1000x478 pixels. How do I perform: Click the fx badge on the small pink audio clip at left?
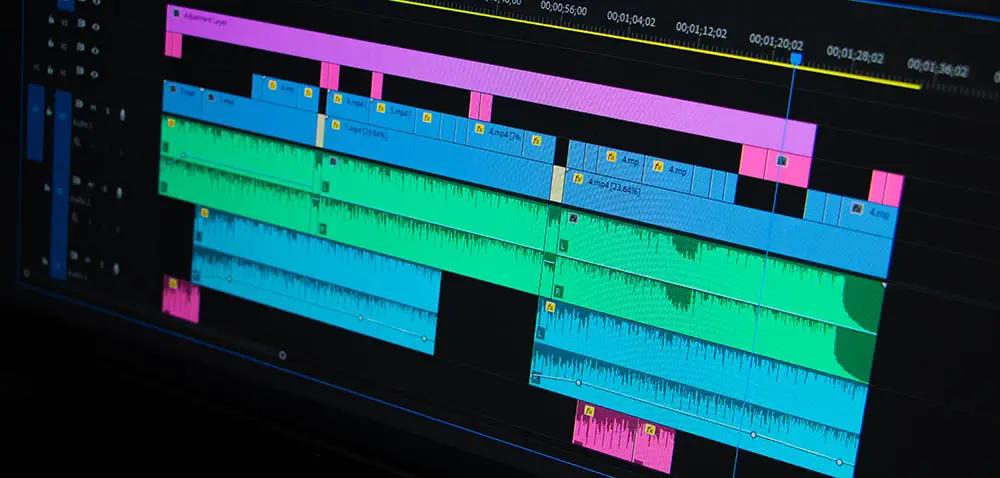[x=173, y=283]
